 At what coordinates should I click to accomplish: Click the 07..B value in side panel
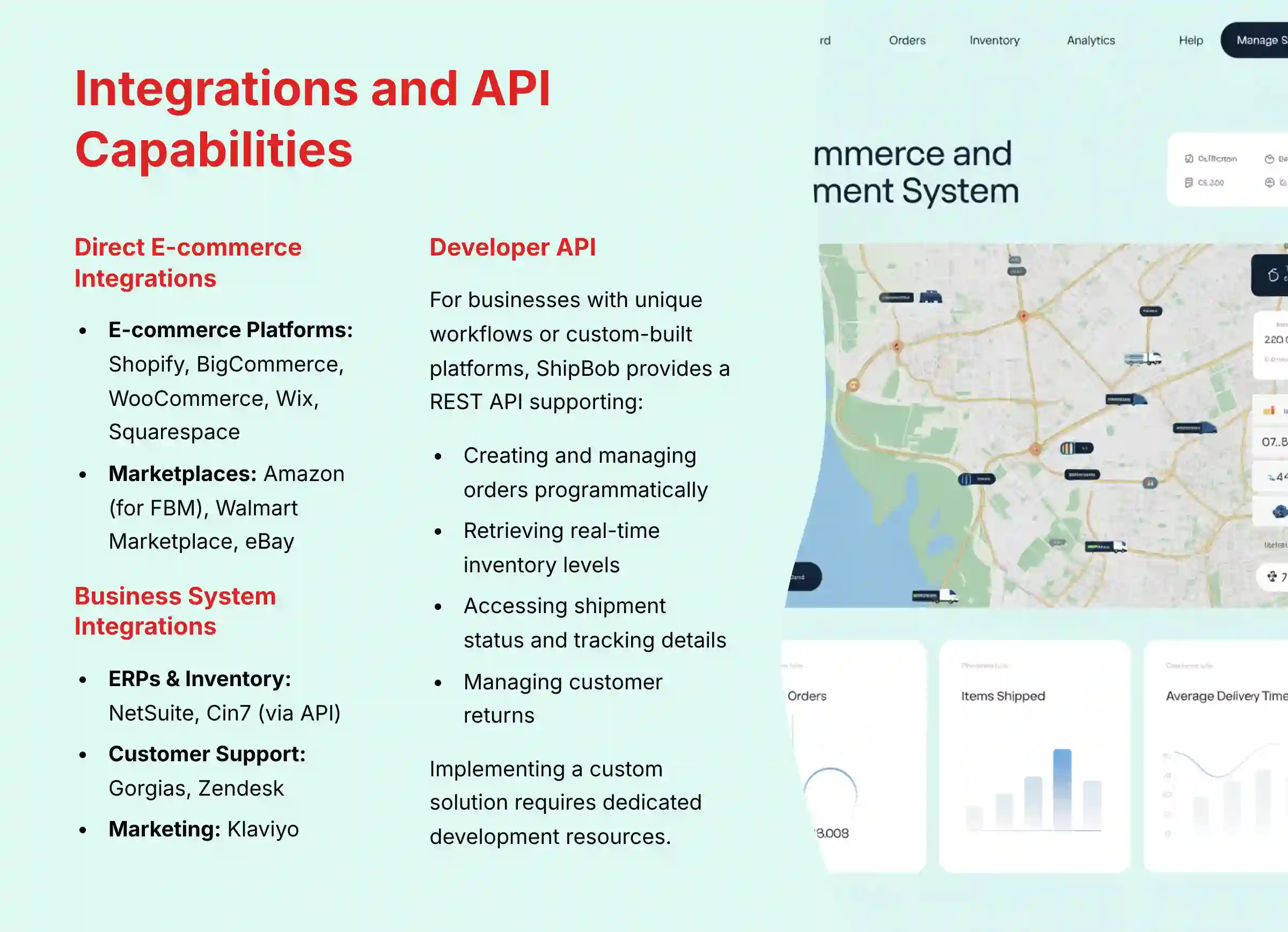tap(1275, 442)
